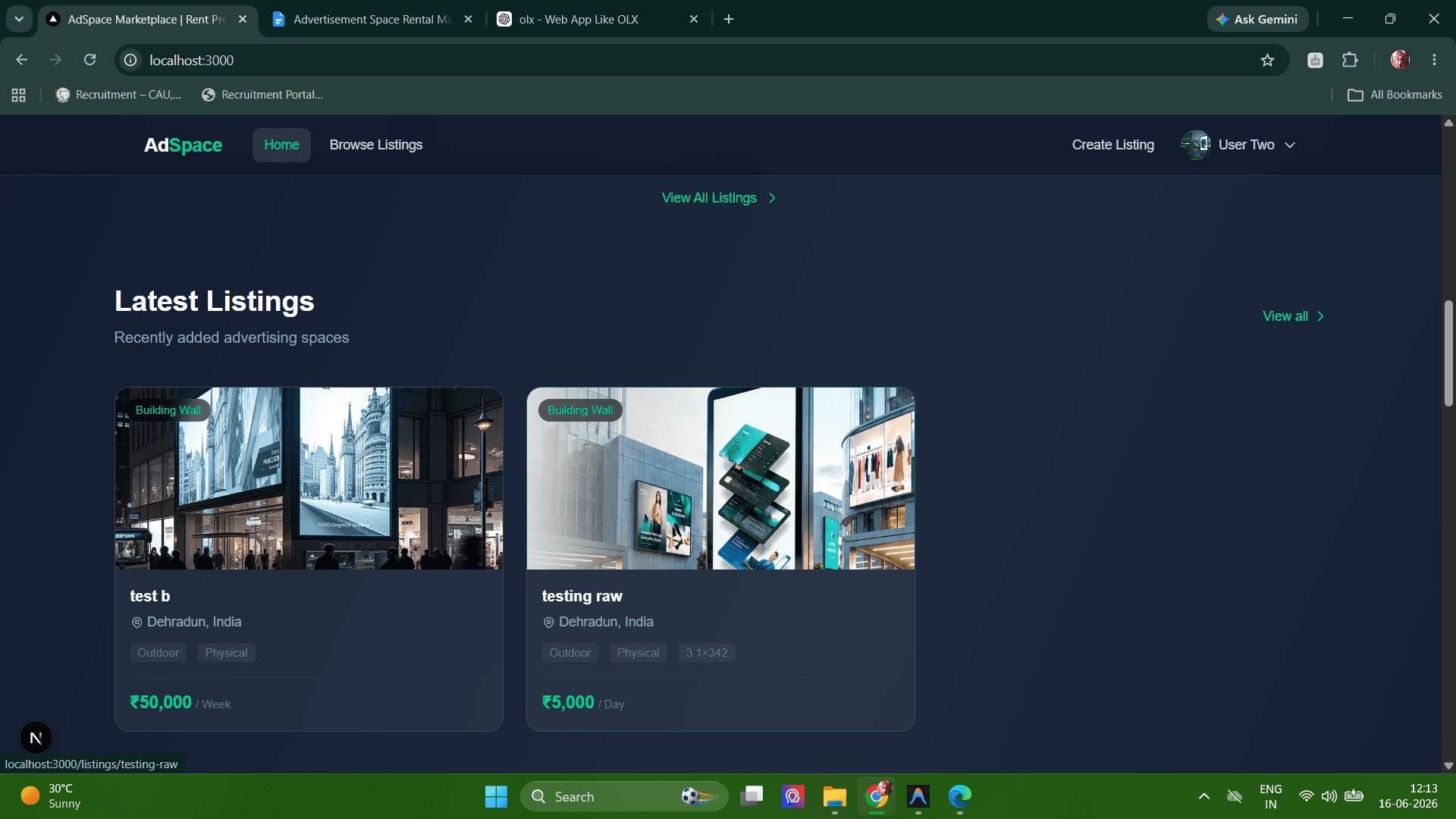Open the Next.js dev tools N badge
The image size is (1456, 819).
pyautogui.click(x=36, y=738)
